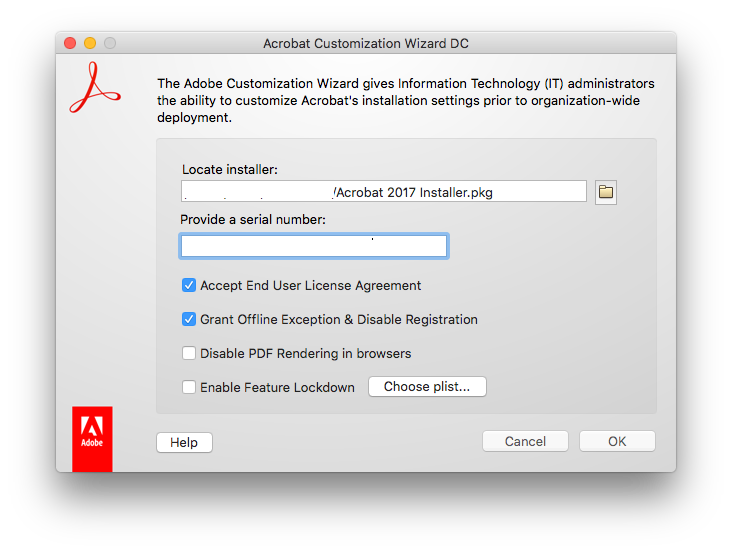Screen dimensions: 732x552
Task: Toggle Grant Offline Exception & Disable Registration
Action: [x=189, y=319]
